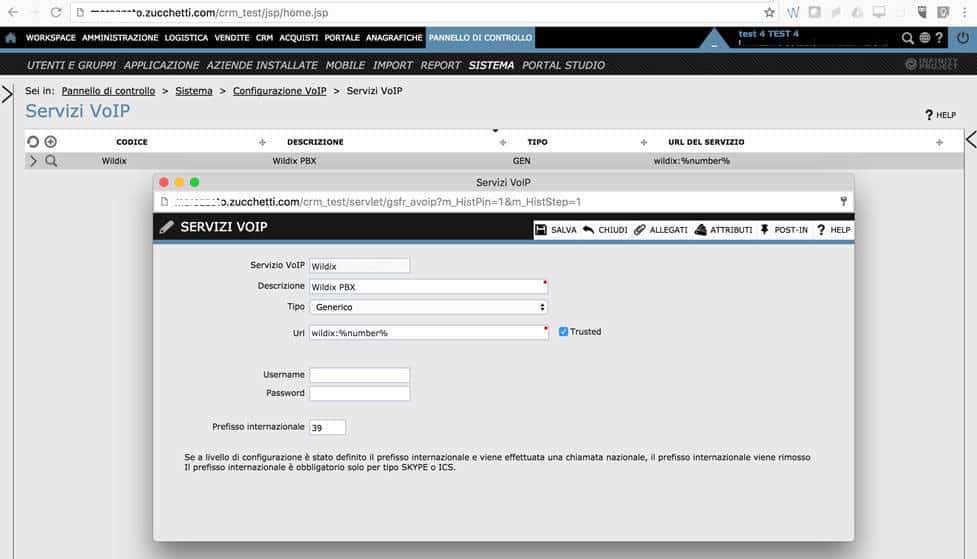Image resolution: width=977 pixels, height=559 pixels.
Task: Click the refresh icon in grid header
Action: (33, 142)
